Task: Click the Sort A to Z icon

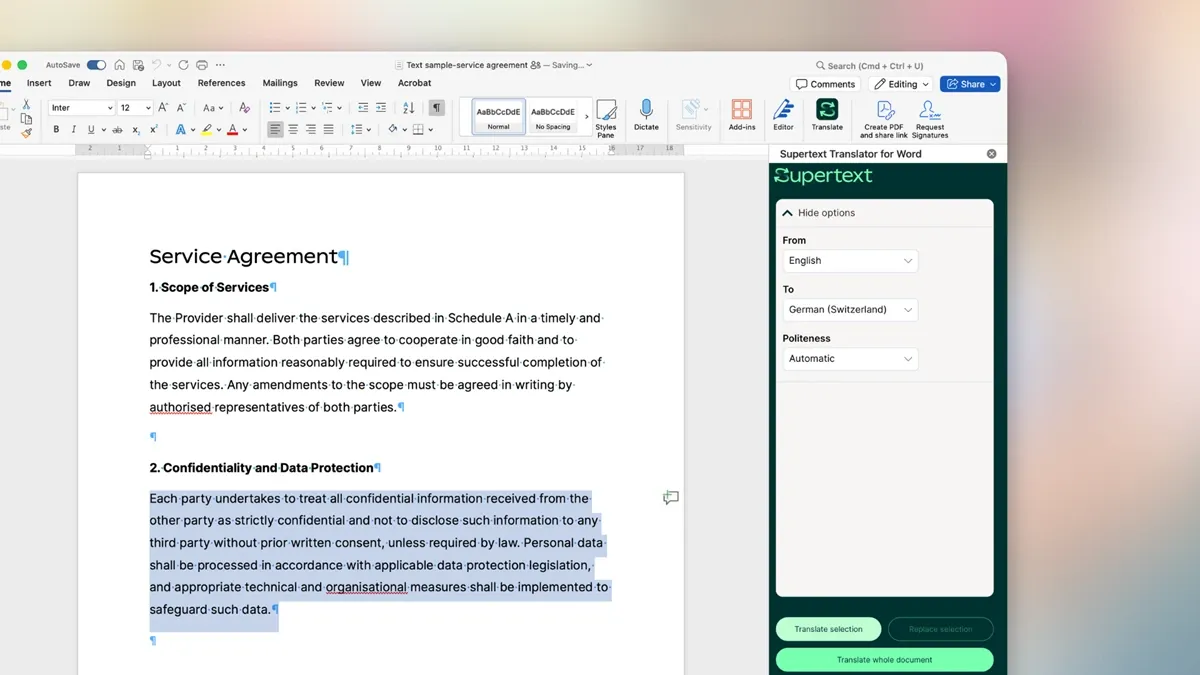Action: coord(408,108)
